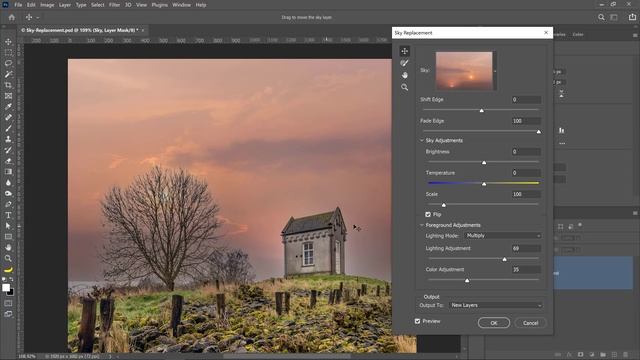
Task: Select the Crop tool
Action: tap(8, 85)
